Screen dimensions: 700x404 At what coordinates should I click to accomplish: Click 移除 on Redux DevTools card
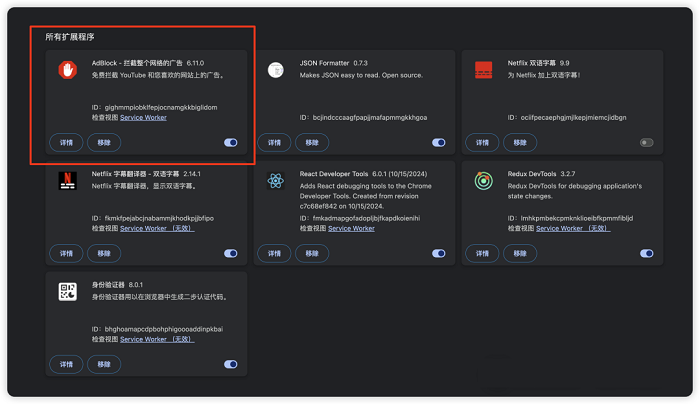520,253
